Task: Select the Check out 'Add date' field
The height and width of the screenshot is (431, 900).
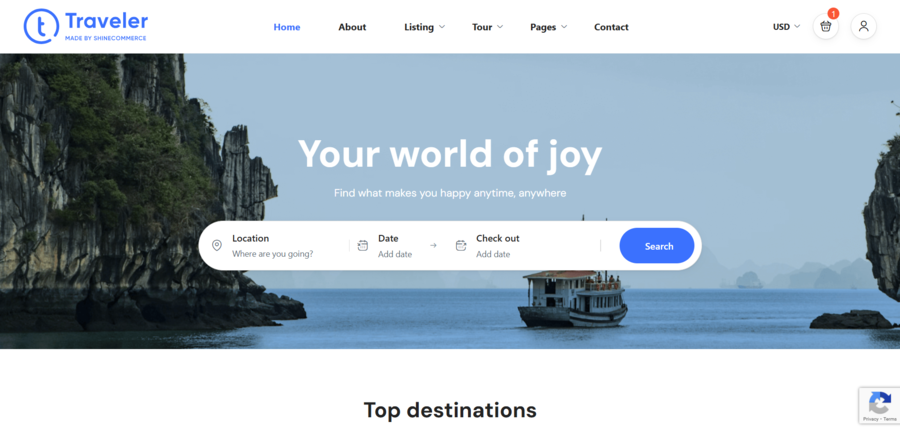Action: (x=493, y=254)
